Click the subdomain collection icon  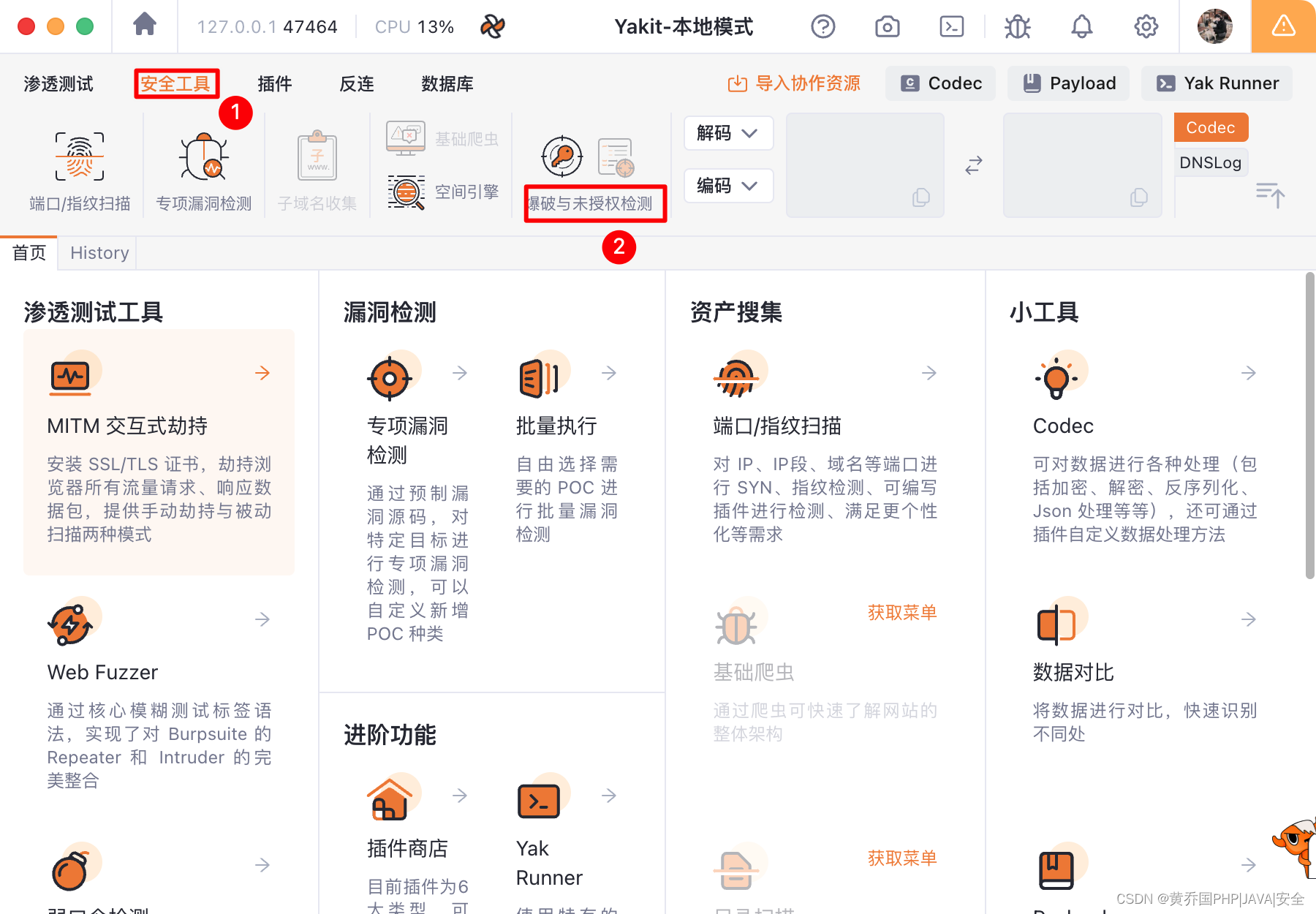317,155
